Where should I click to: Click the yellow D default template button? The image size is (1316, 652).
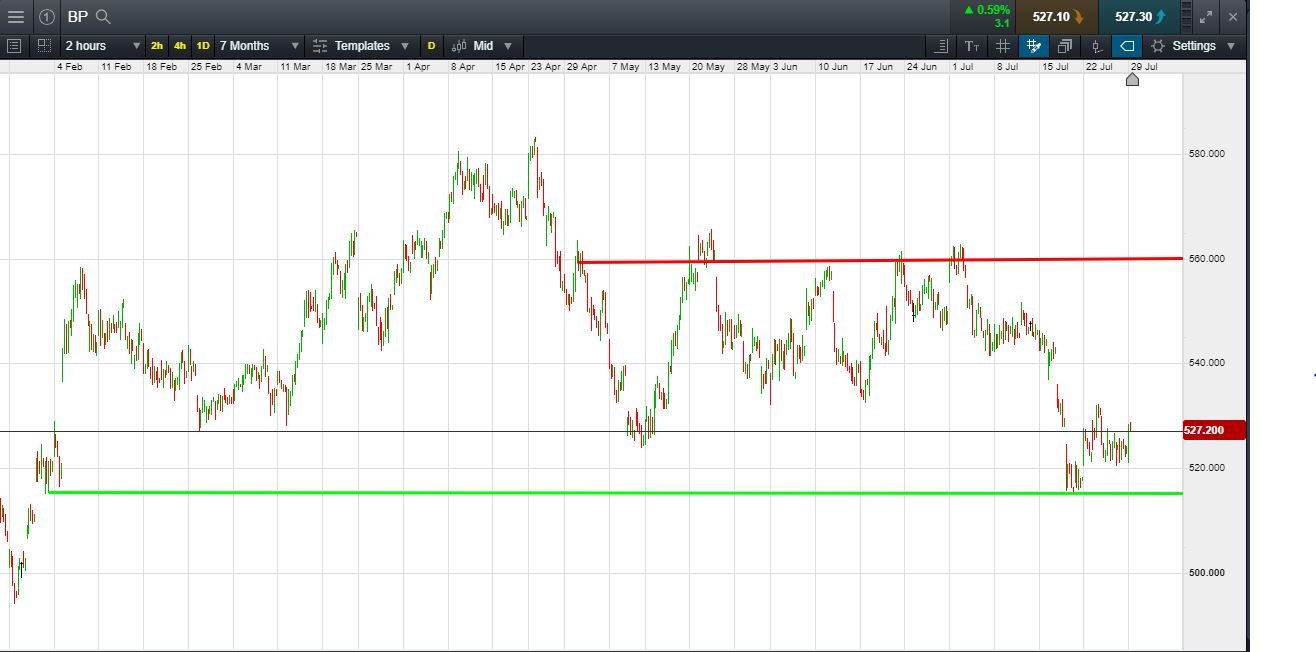431,46
